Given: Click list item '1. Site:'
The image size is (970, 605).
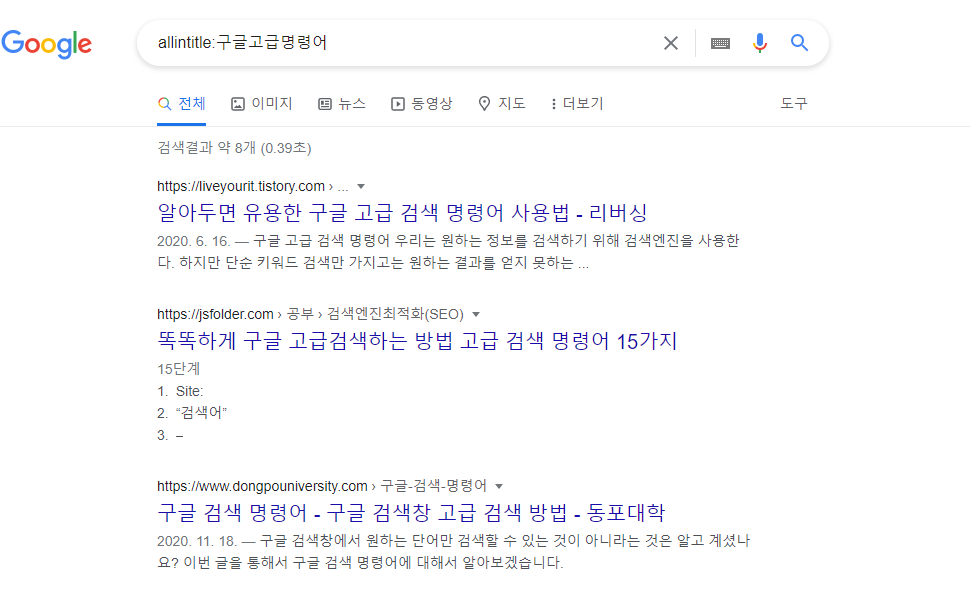Looking at the screenshot, I should pos(180,391).
